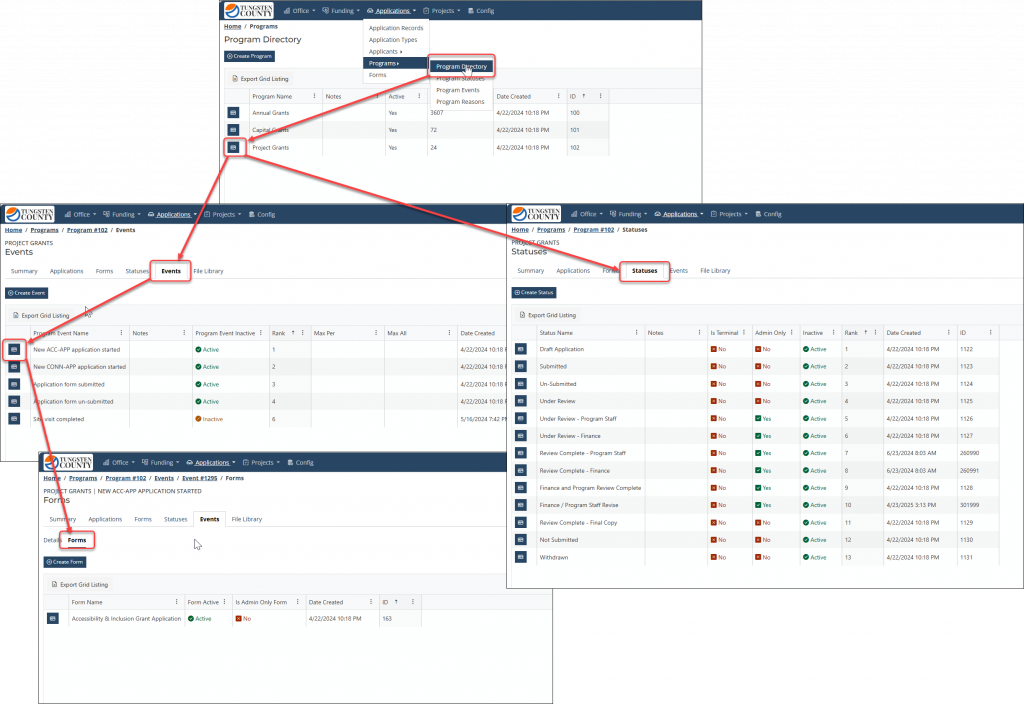Click Tungsten County logo in Statuses window
The height and width of the screenshot is (704, 1024).
(536, 214)
